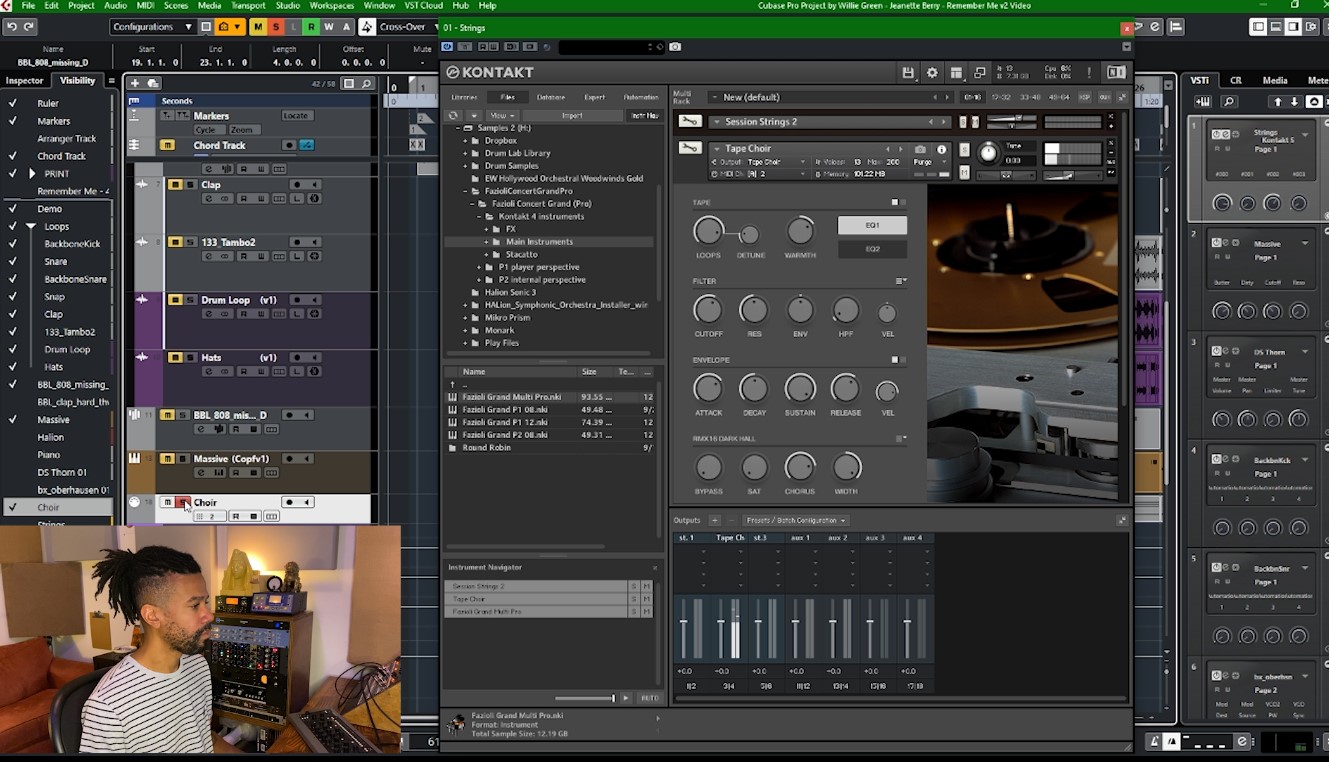Toggle Markers visibility checkmark
Viewport: 1329px width, 762px height.
tap(13, 121)
